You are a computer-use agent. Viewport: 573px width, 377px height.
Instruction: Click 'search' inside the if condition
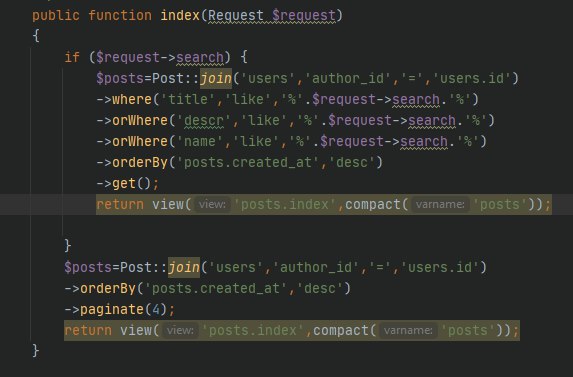200,57
